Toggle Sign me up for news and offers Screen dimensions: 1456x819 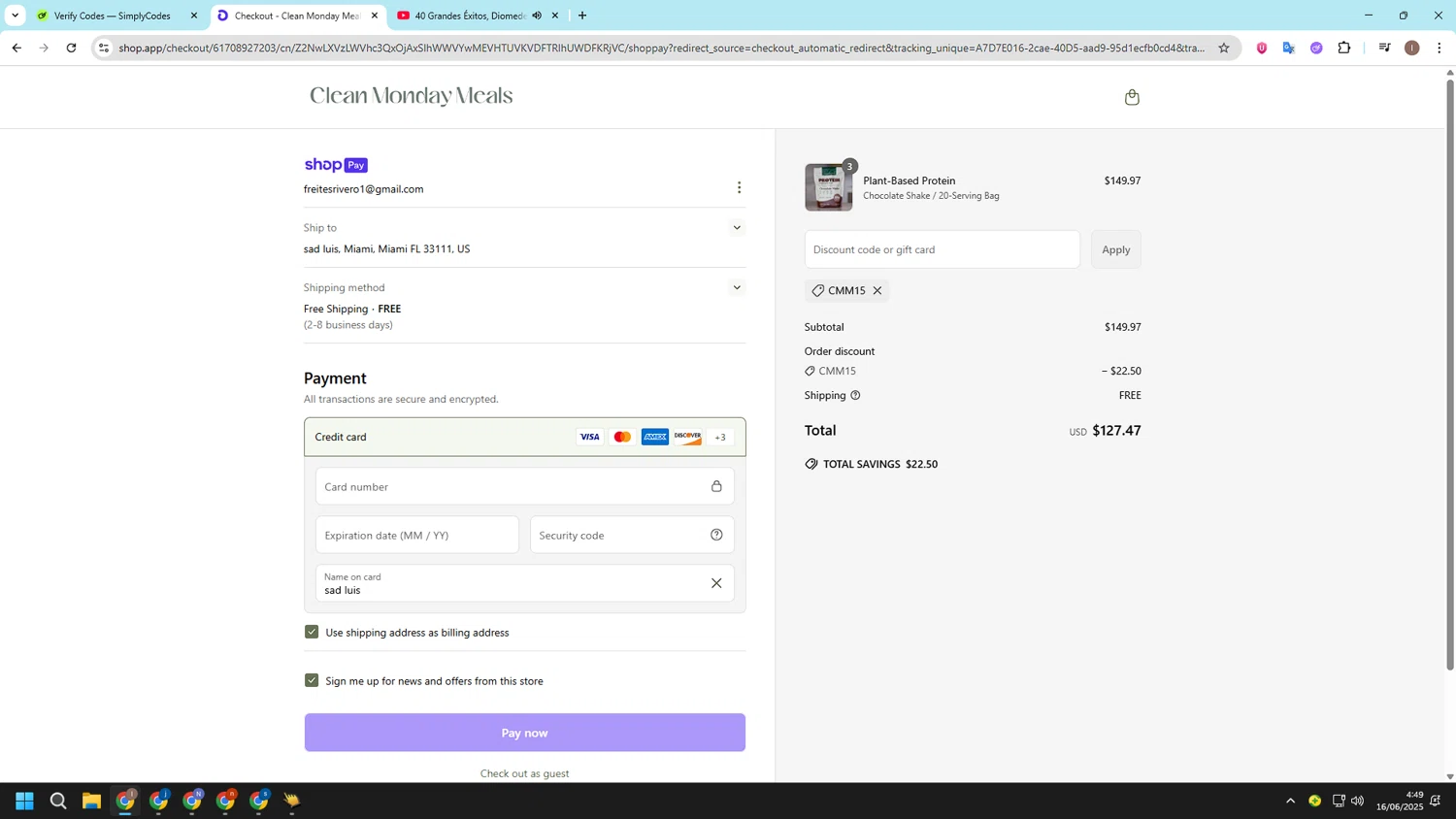click(312, 680)
